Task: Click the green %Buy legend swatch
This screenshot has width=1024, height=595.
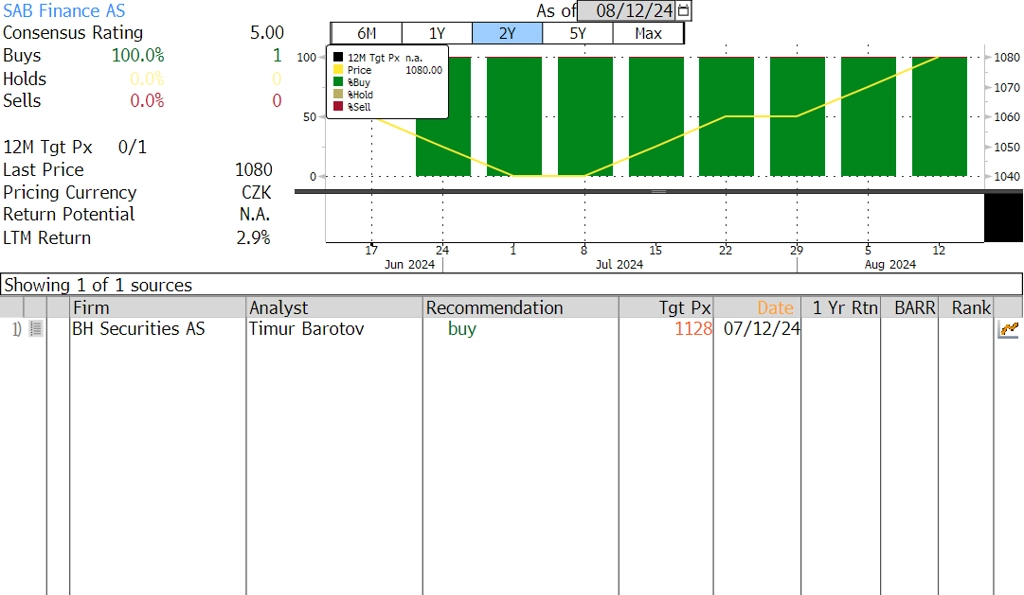Action: tap(338, 82)
